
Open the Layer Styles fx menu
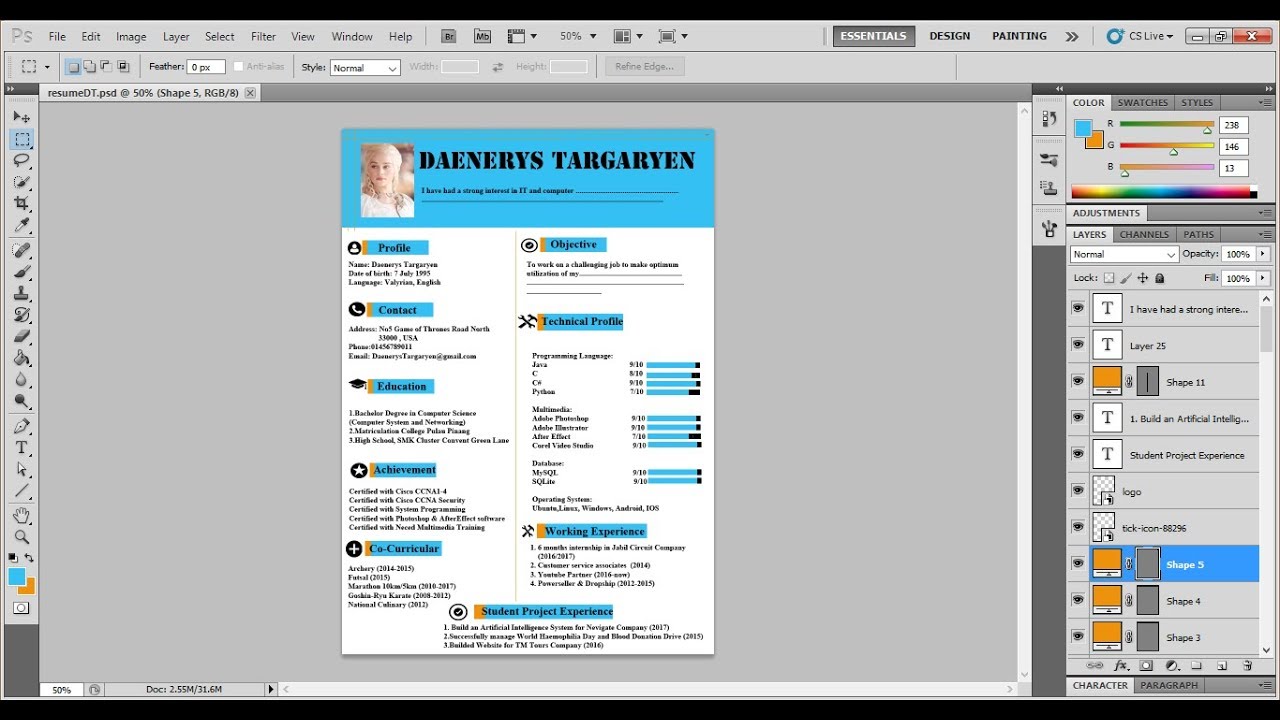(1120, 665)
